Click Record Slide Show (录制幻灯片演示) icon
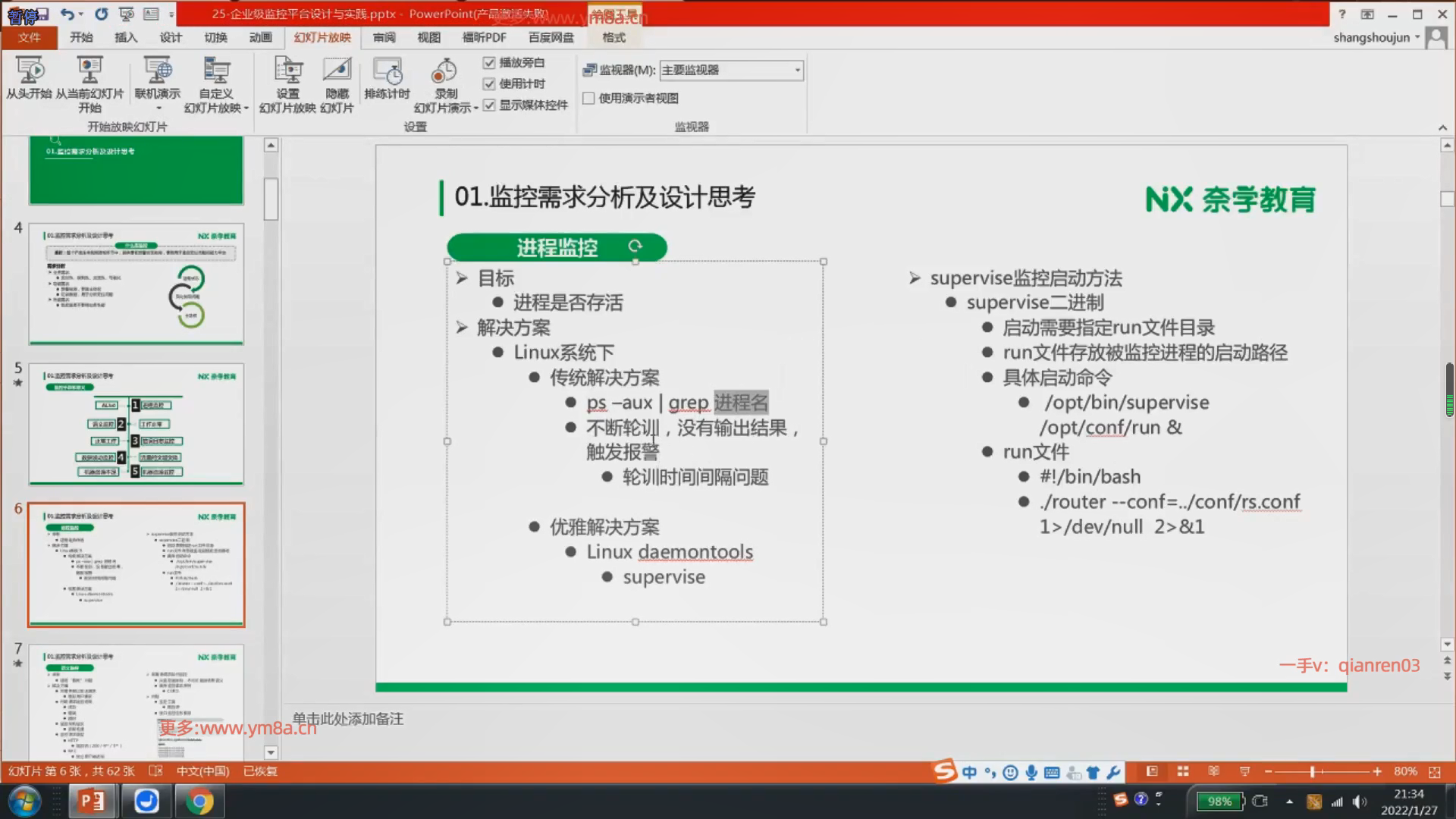 [x=444, y=71]
